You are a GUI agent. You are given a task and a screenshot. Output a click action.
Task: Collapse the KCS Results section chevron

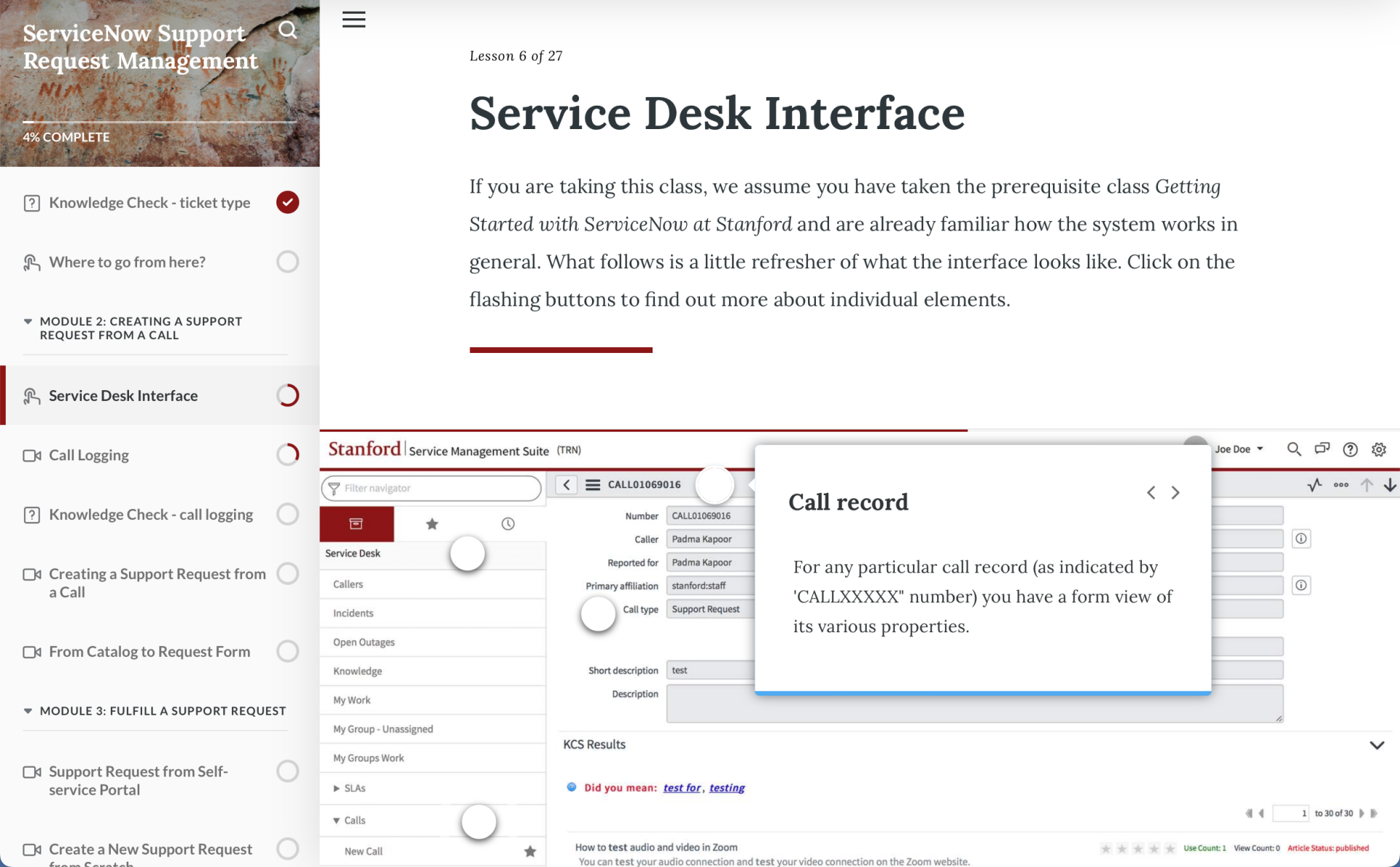(1377, 745)
